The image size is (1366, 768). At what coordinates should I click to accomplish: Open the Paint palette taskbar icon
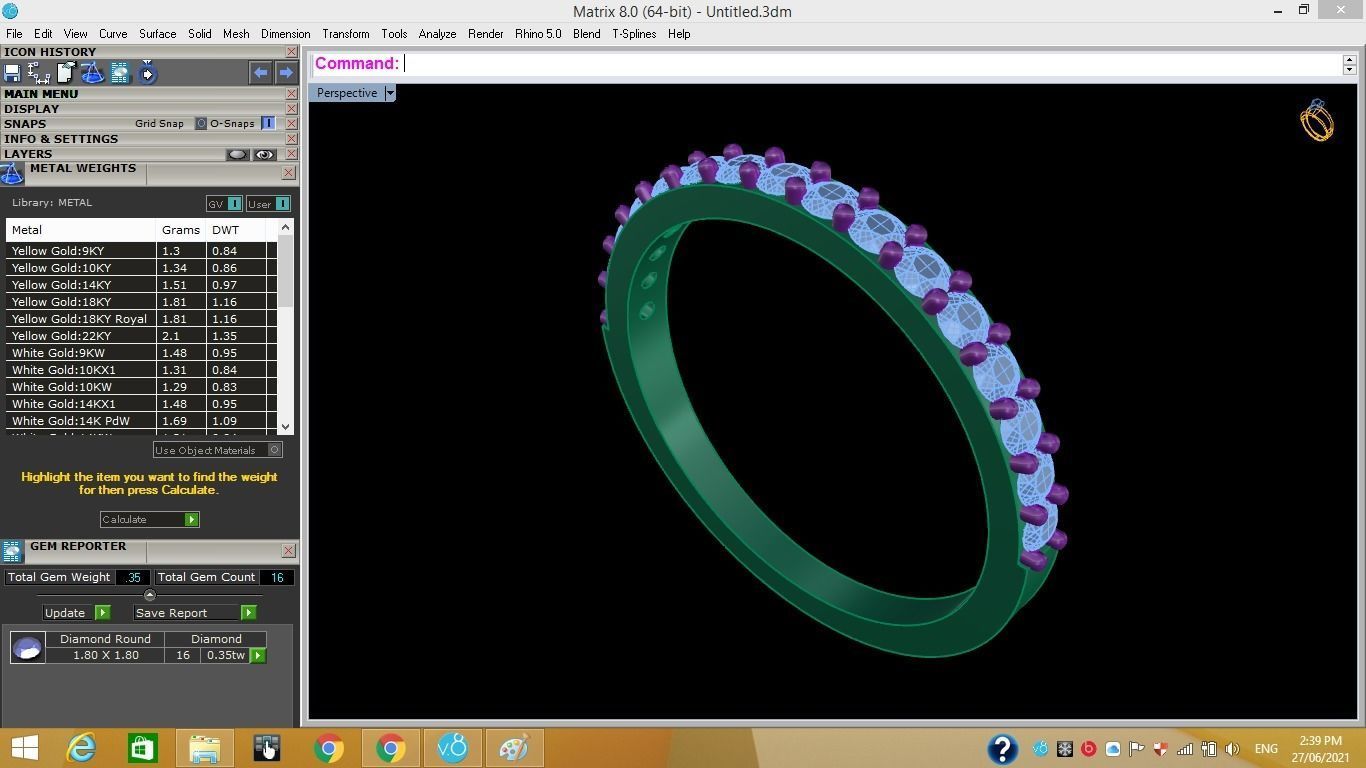click(x=514, y=748)
